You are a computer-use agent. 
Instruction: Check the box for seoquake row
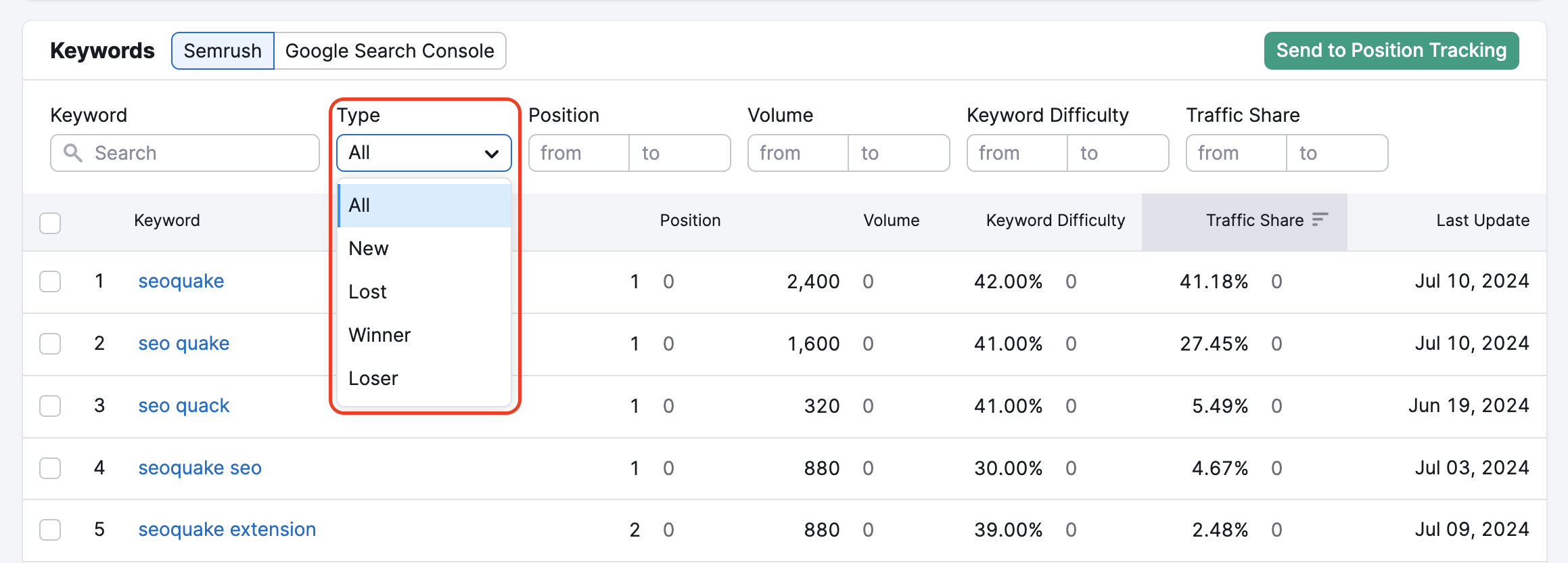click(50, 281)
